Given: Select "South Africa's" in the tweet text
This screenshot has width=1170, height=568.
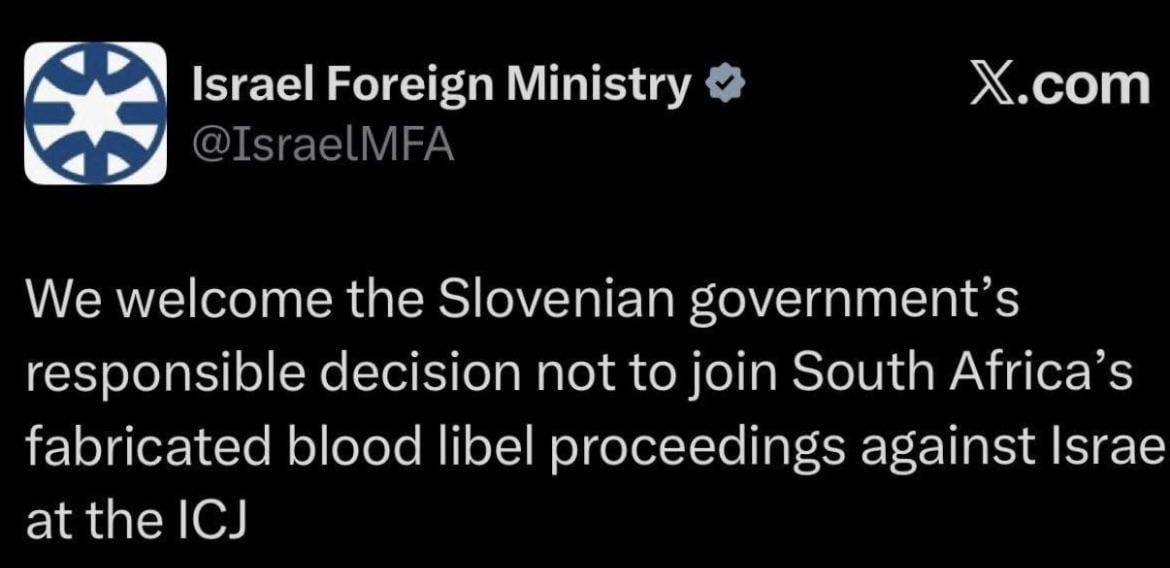Looking at the screenshot, I should click(964, 375).
